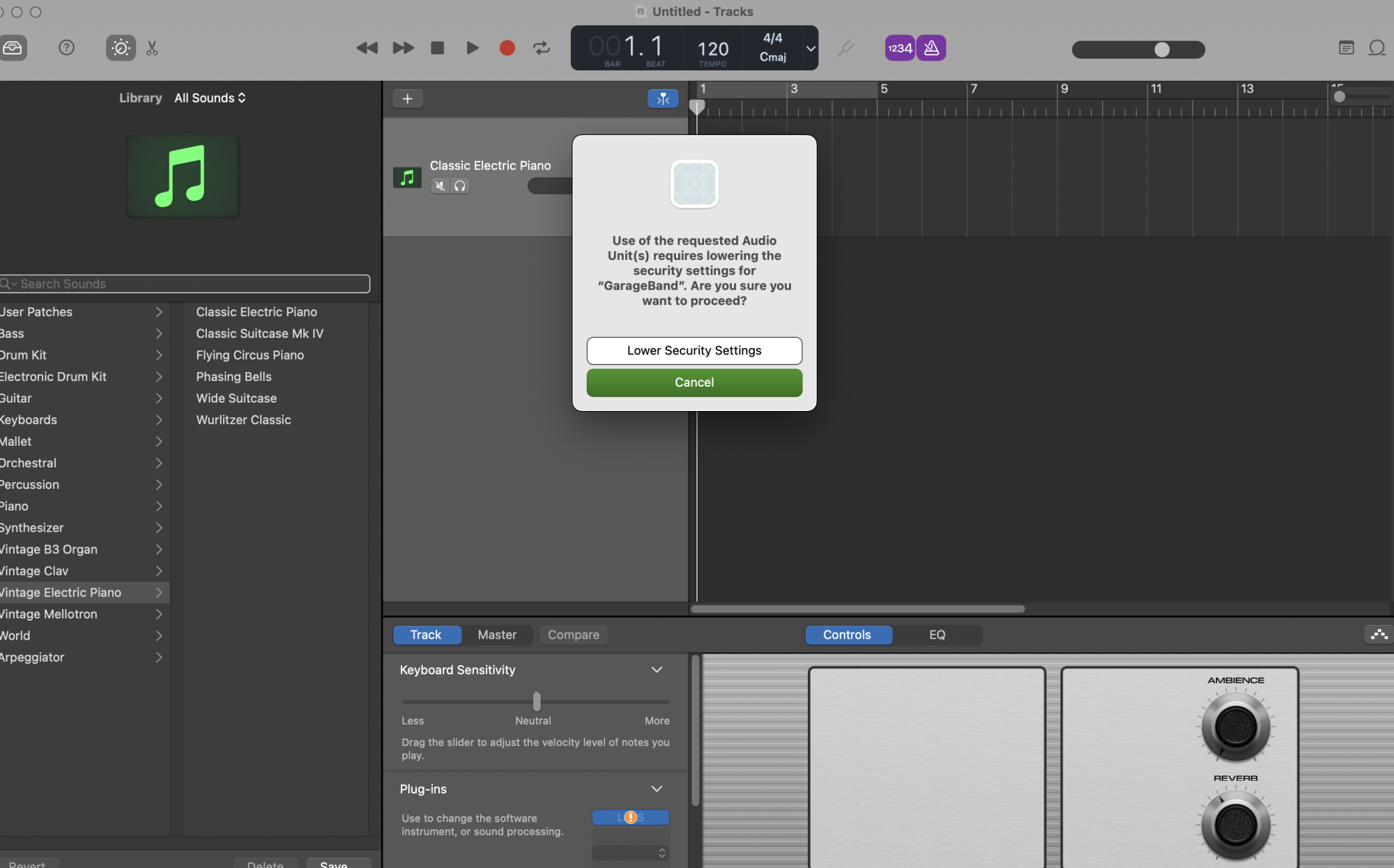1394x868 pixels.
Task: Open the scissors Editors icon
Action: [152, 48]
